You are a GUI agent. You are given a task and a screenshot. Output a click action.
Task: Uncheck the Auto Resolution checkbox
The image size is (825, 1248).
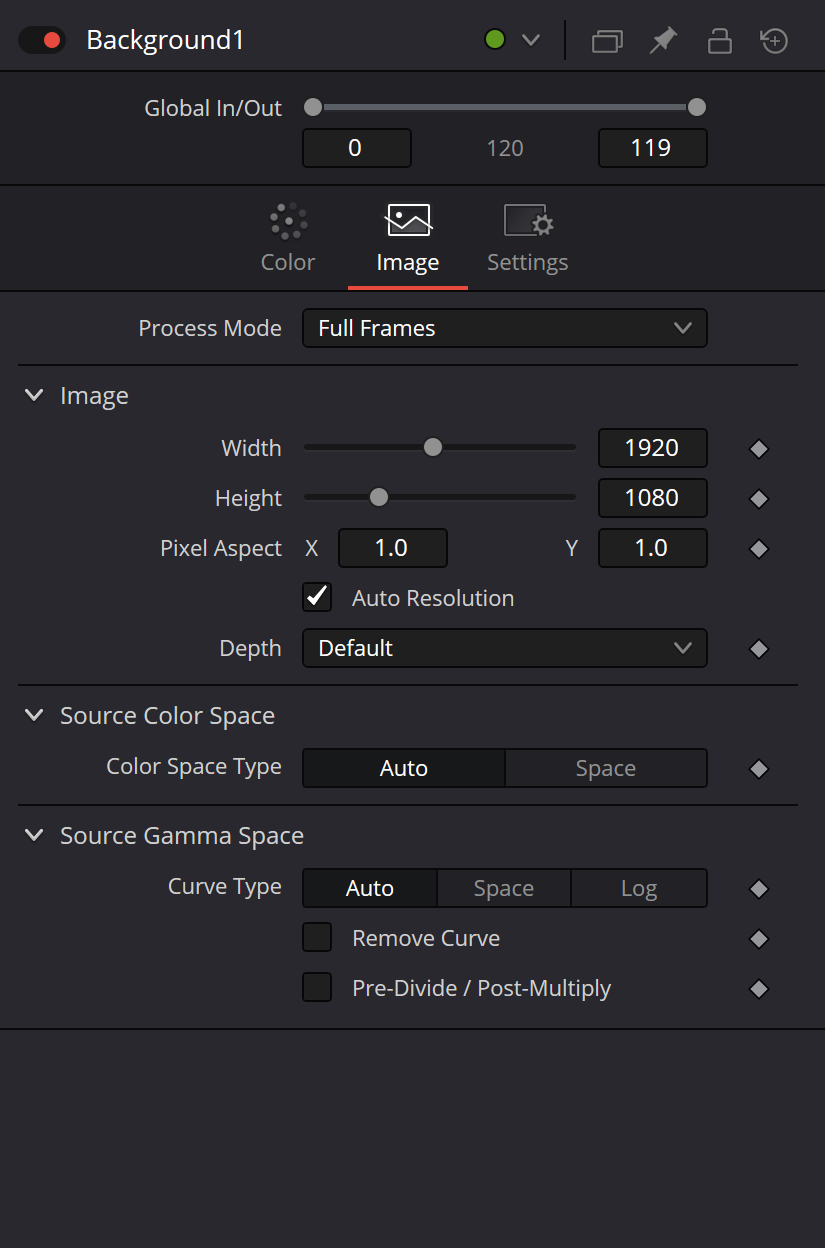click(x=317, y=598)
